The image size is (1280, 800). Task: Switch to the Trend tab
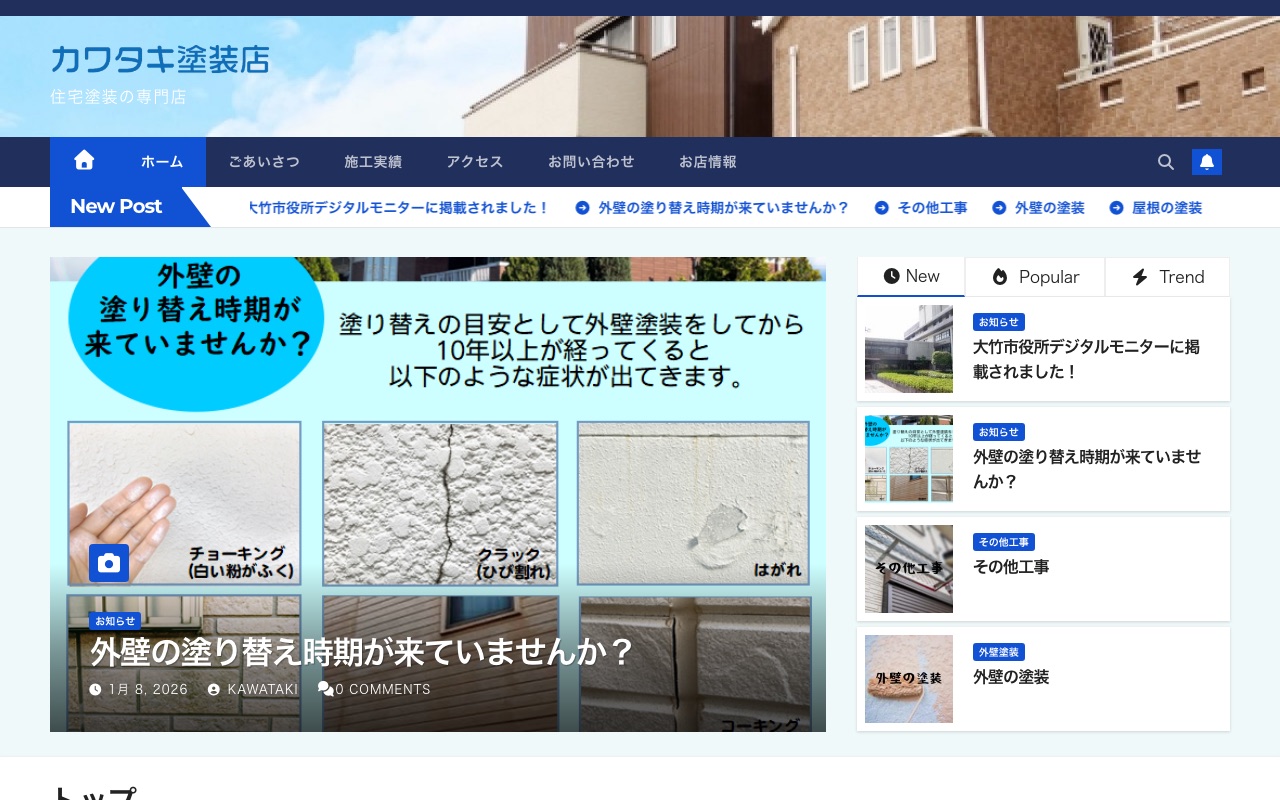tap(1167, 277)
